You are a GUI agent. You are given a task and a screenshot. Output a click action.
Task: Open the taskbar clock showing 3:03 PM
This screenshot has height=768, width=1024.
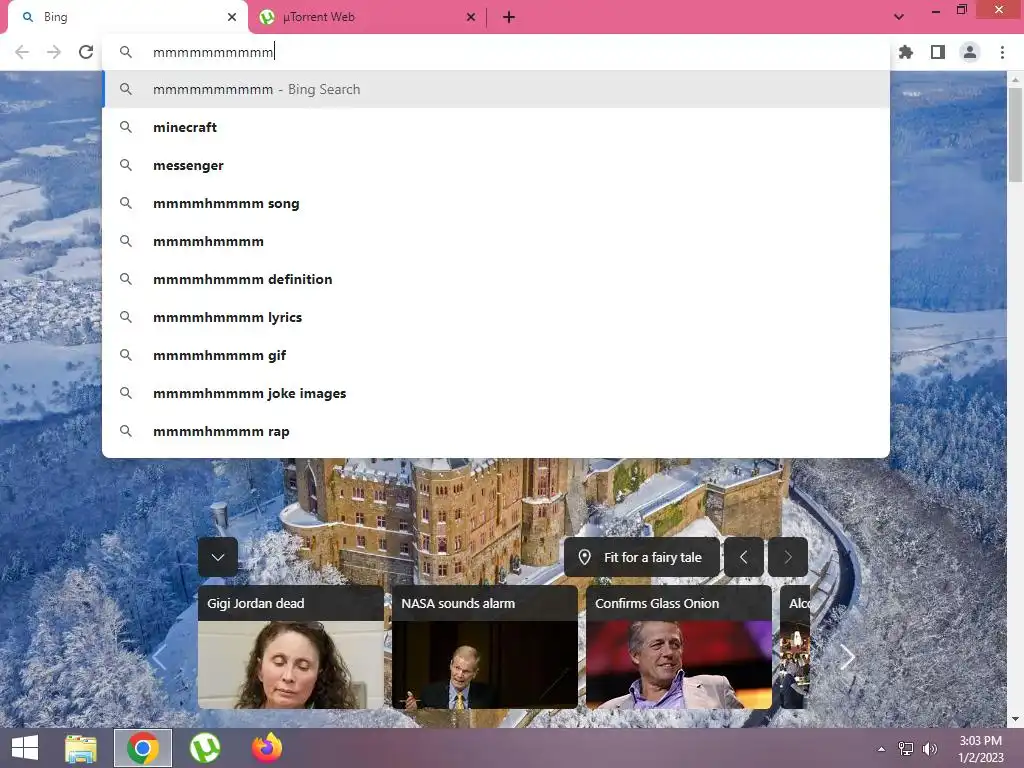980,749
